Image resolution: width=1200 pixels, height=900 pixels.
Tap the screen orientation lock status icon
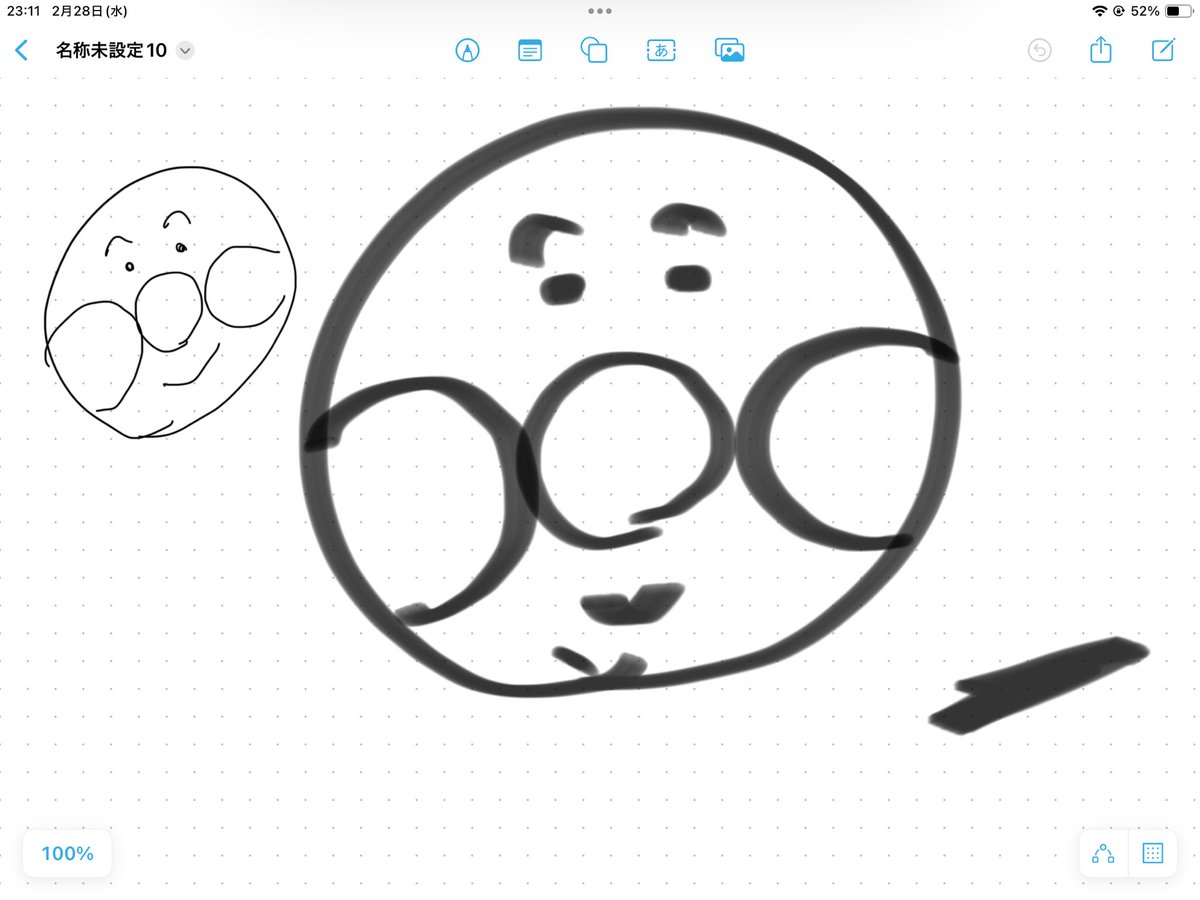(1119, 11)
